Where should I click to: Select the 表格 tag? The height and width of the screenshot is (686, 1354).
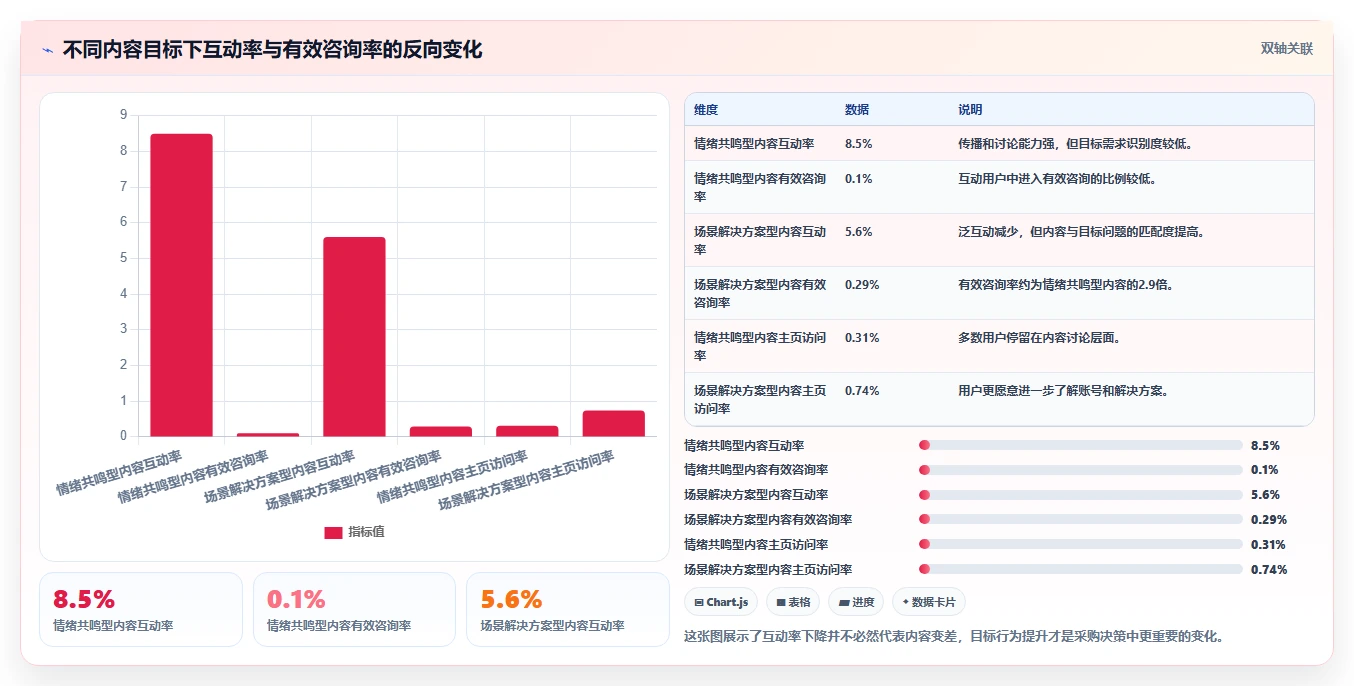pos(793,602)
